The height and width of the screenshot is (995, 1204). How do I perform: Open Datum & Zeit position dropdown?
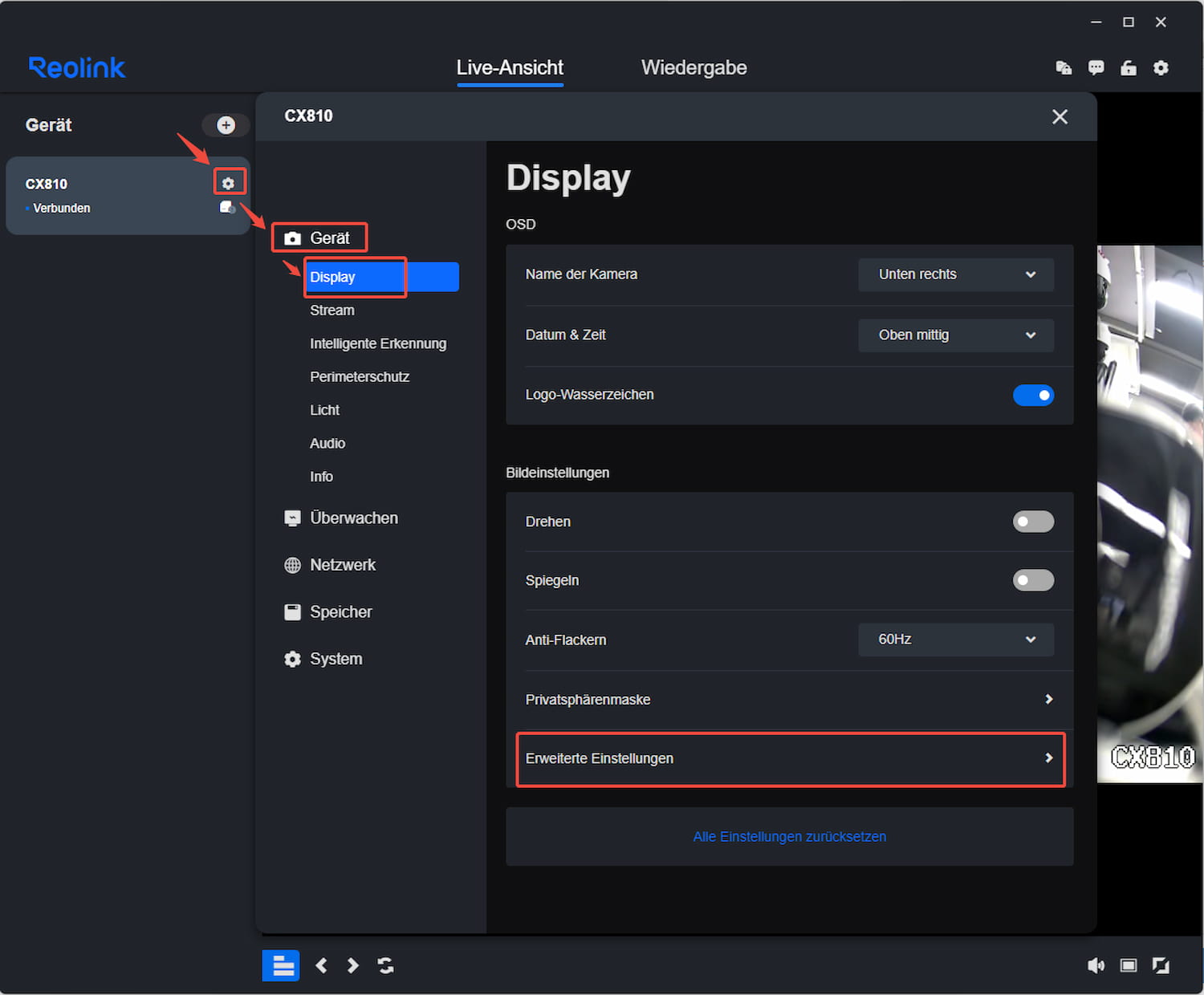coord(956,335)
